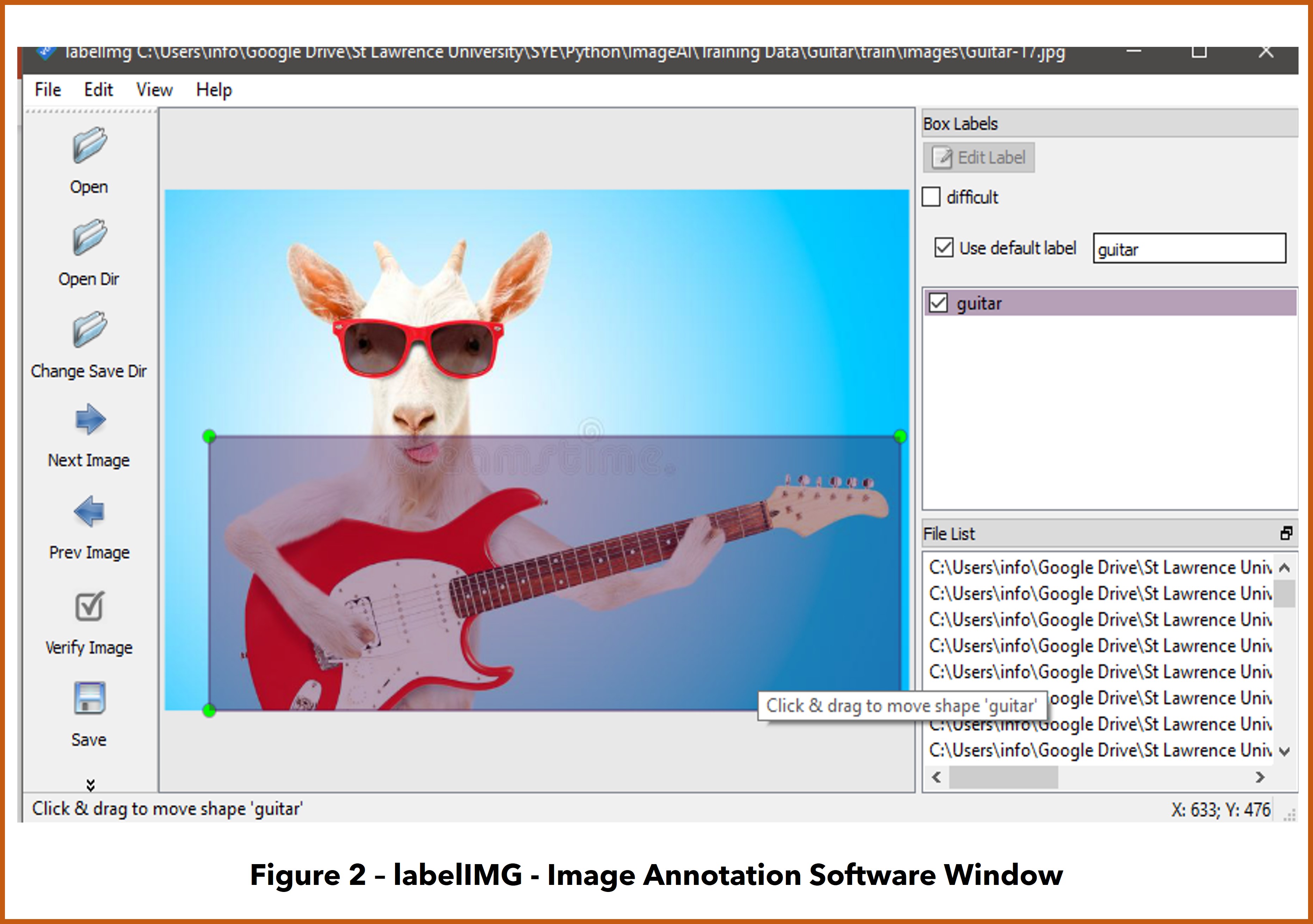The image size is (1313, 924).
Task: Open the File menu
Action: point(48,90)
